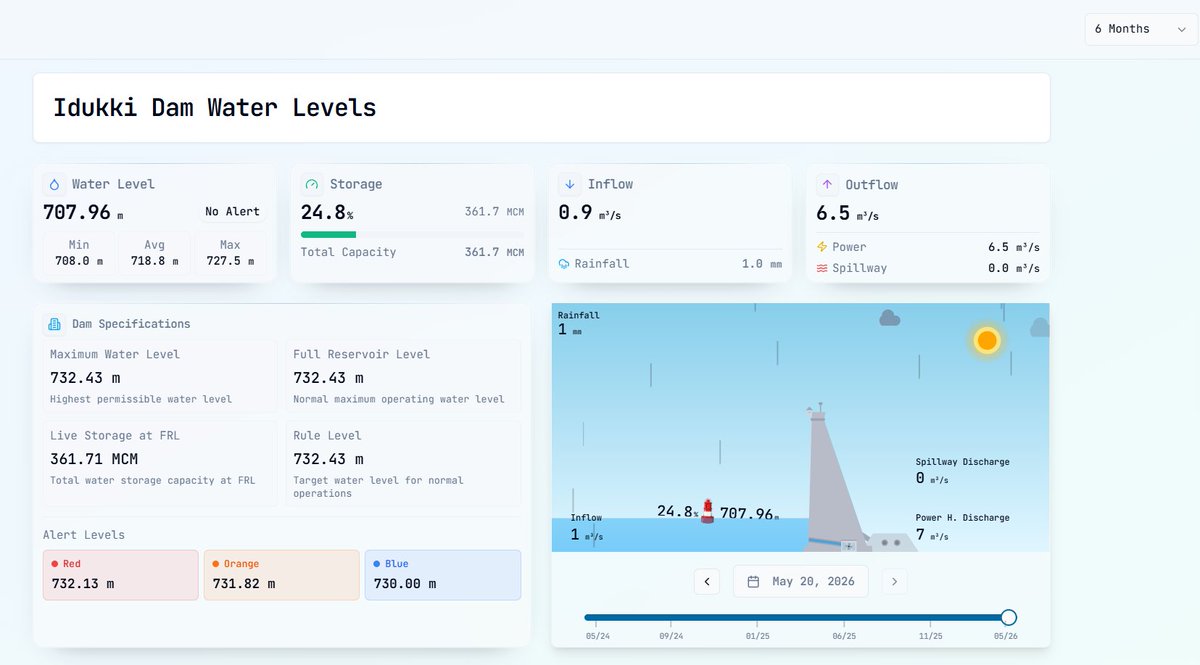This screenshot has height=665, width=1200.
Task: Click the Spillway waves icon
Action: coord(822,268)
